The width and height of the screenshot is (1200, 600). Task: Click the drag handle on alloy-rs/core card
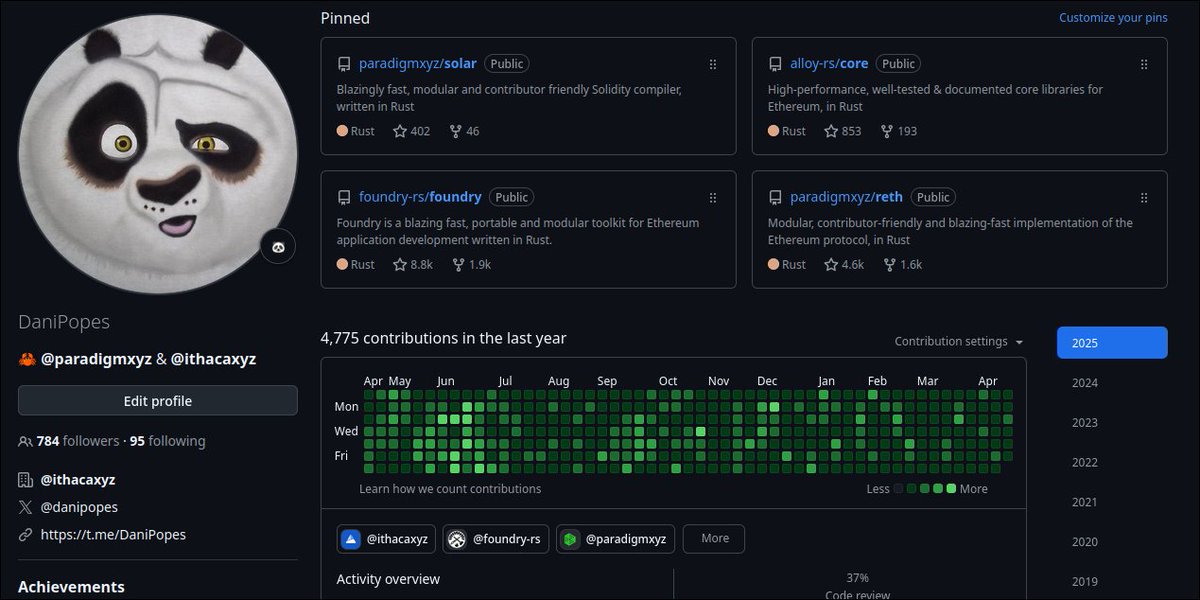click(x=1144, y=64)
